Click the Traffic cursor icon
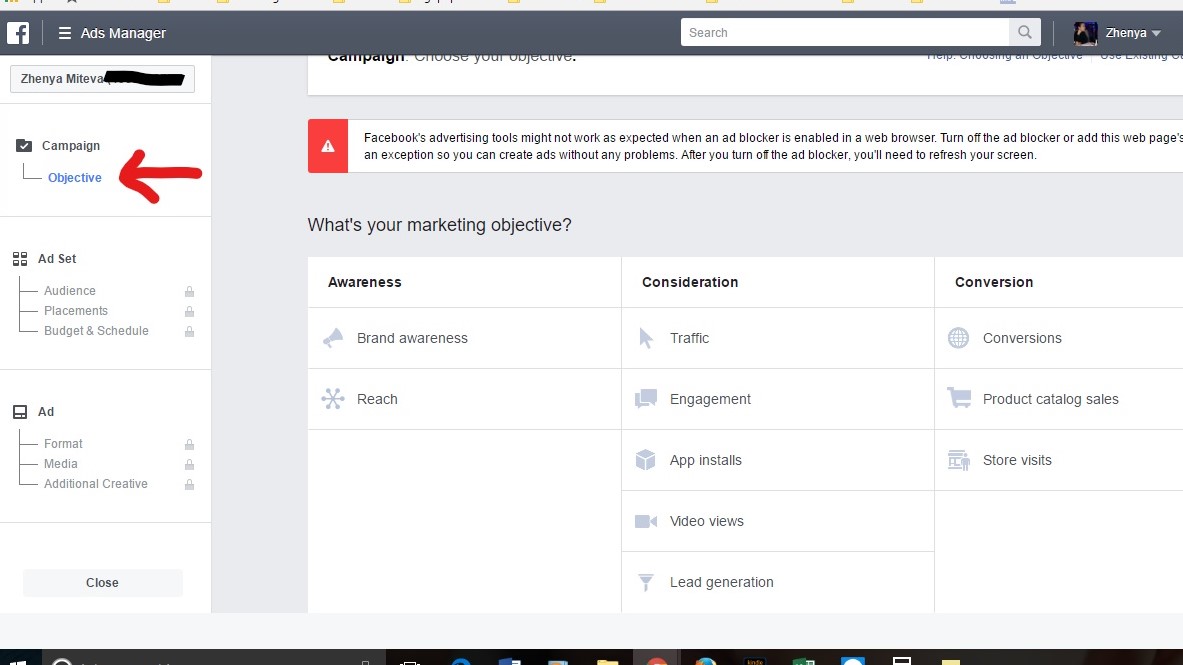 coord(646,338)
